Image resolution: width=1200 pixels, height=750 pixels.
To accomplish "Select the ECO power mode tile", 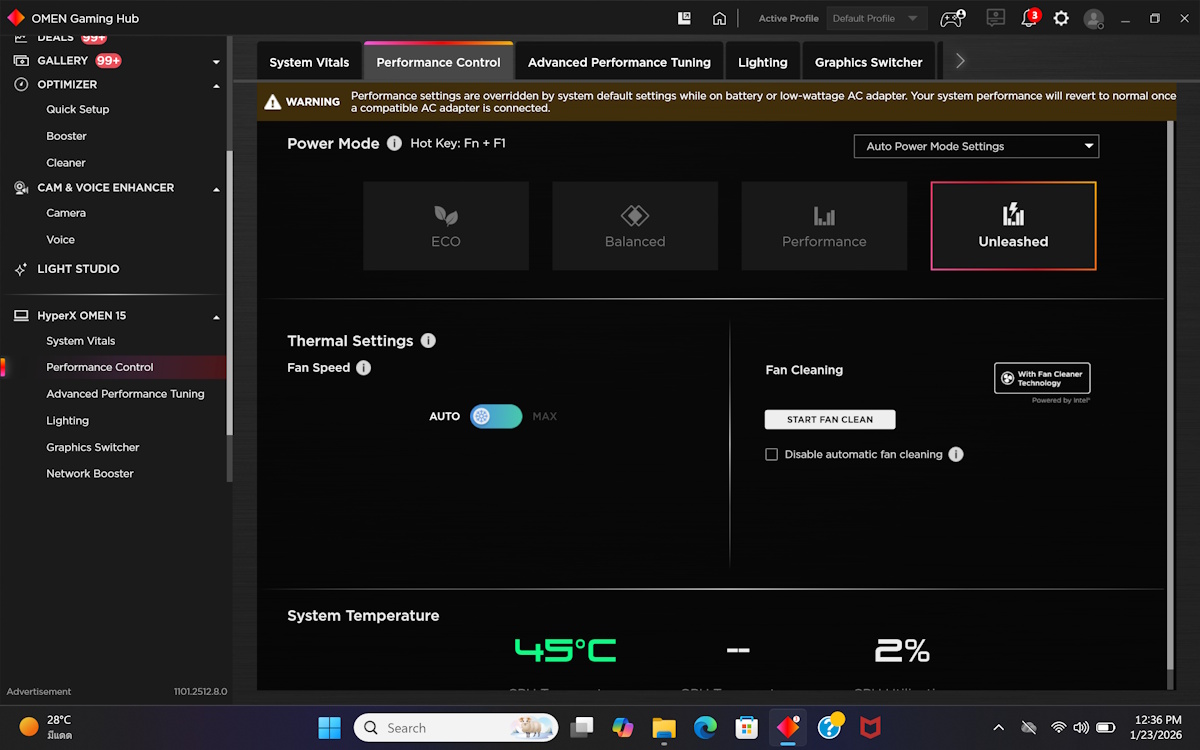I will pos(446,226).
